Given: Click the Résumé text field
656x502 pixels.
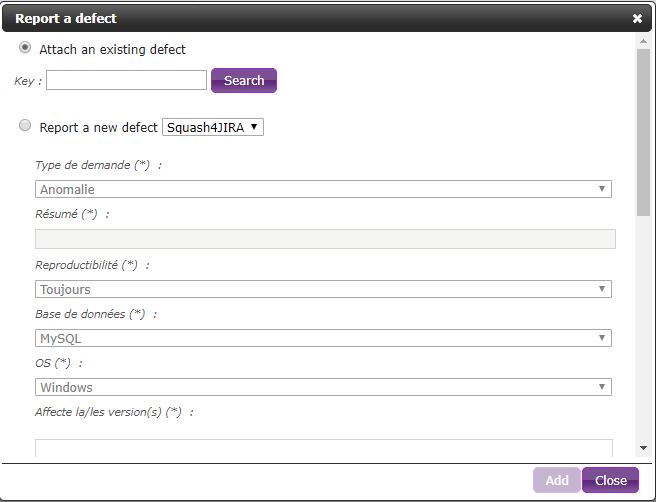Looking at the screenshot, I should tap(325, 239).
